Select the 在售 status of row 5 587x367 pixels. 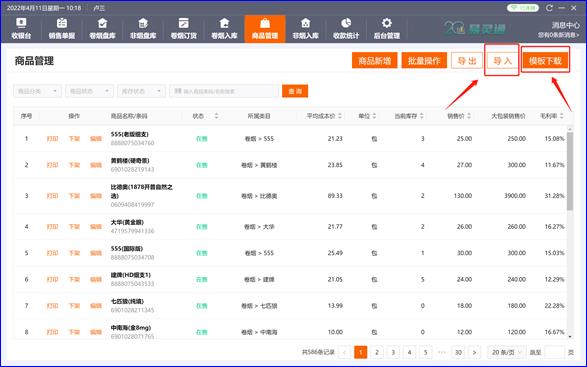201,253
